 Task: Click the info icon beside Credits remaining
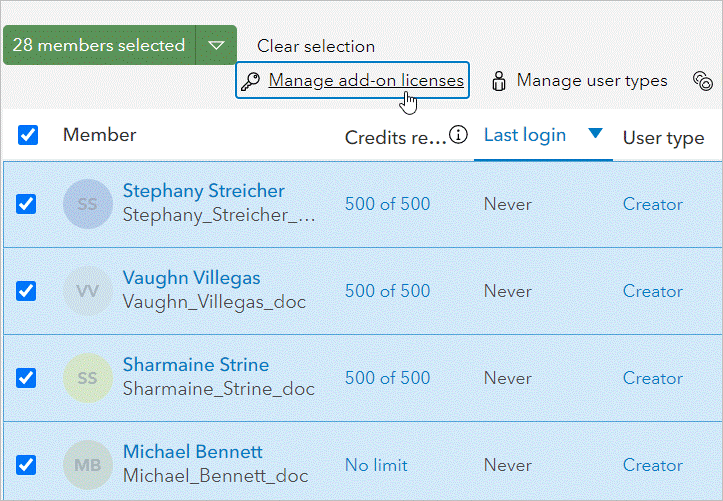tap(459, 135)
